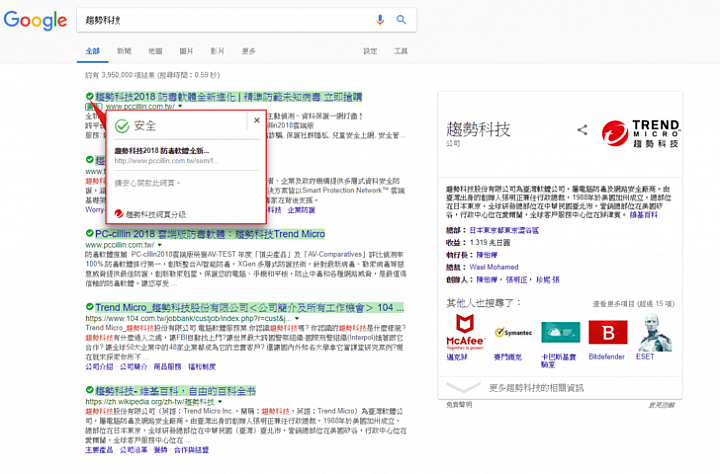Open Wael Mohamed president link
Image resolution: width=720 pixels, height=474 pixels.
[494, 267]
